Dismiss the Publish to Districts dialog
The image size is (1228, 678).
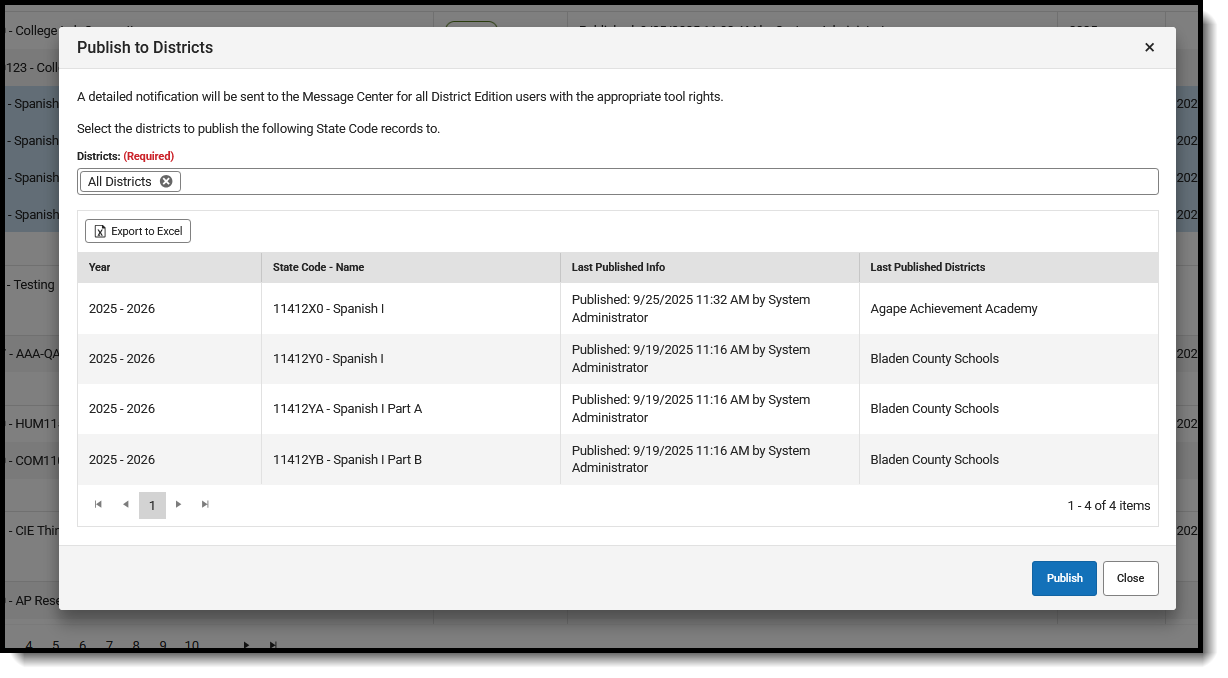tap(1149, 47)
